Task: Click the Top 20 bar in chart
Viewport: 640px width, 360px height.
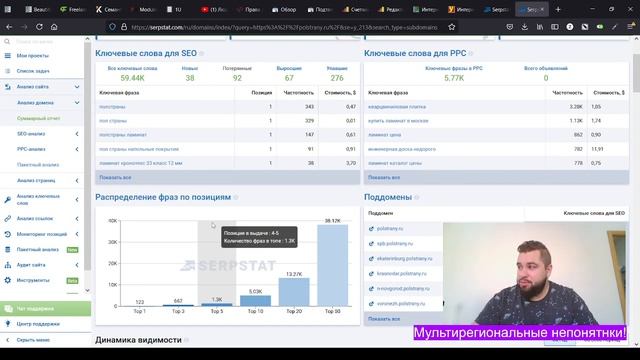Action: coord(294,292)
